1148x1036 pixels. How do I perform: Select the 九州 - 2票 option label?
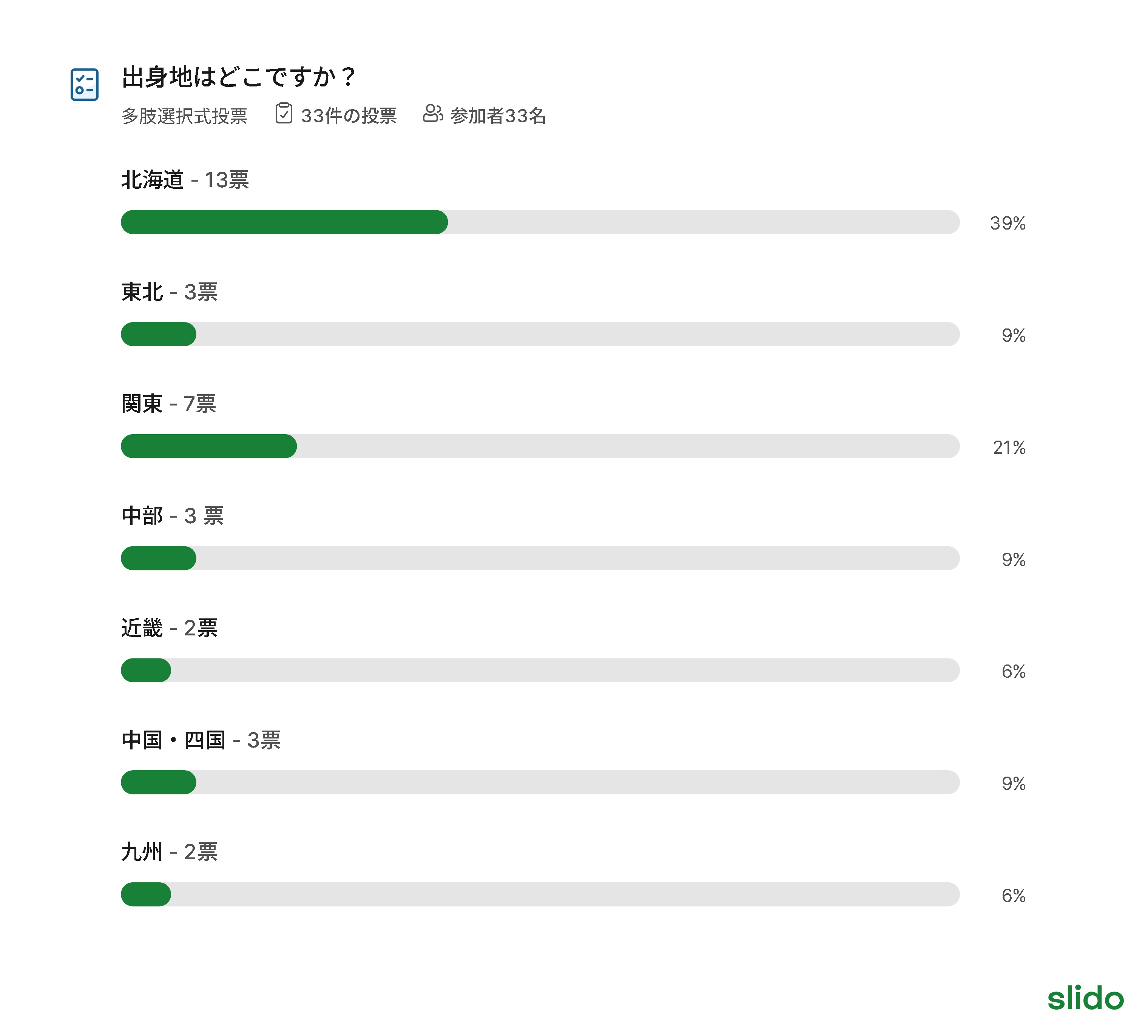[x=170, y=852]
